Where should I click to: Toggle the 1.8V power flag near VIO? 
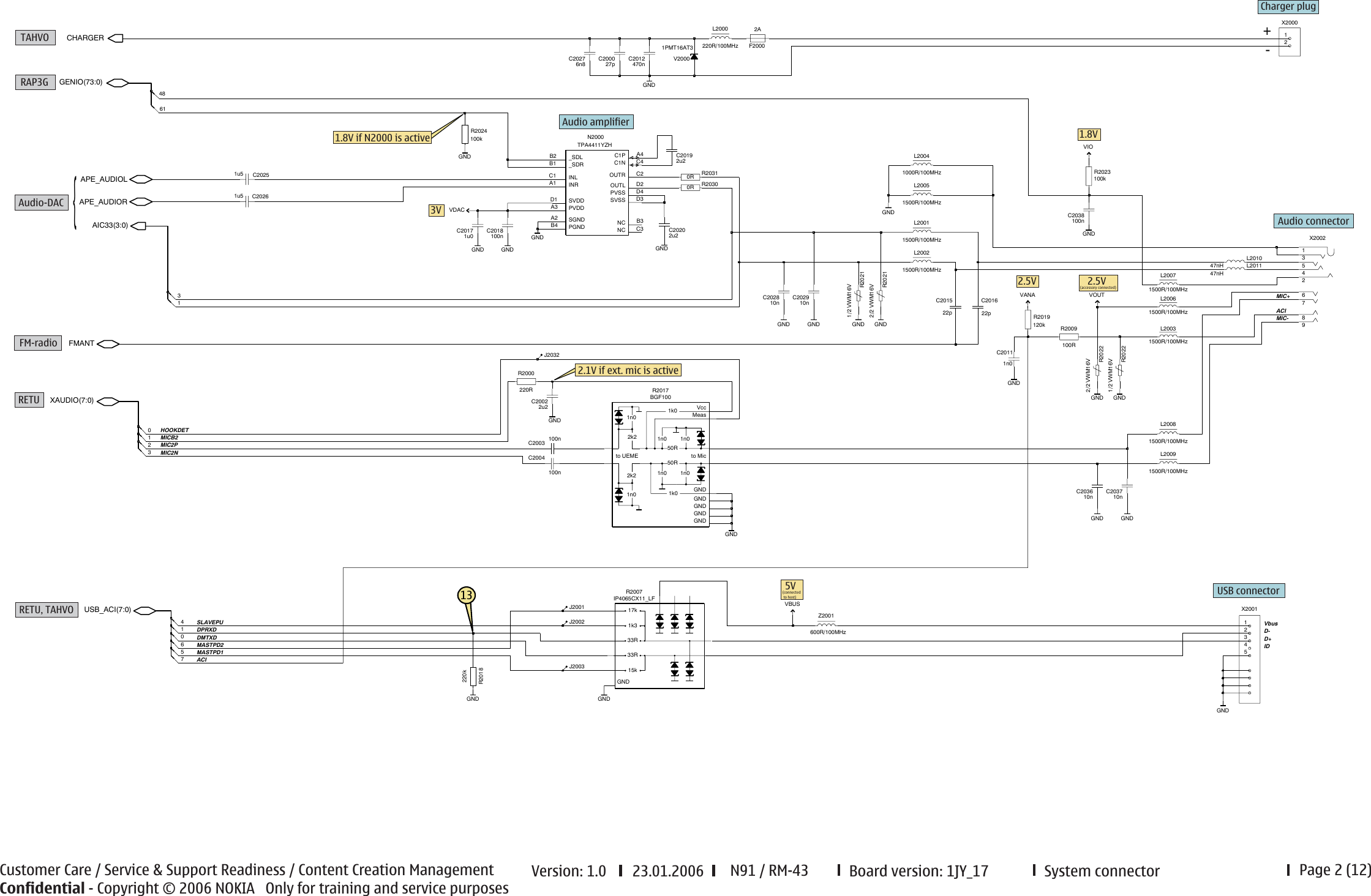click(x=1089, y=133)
